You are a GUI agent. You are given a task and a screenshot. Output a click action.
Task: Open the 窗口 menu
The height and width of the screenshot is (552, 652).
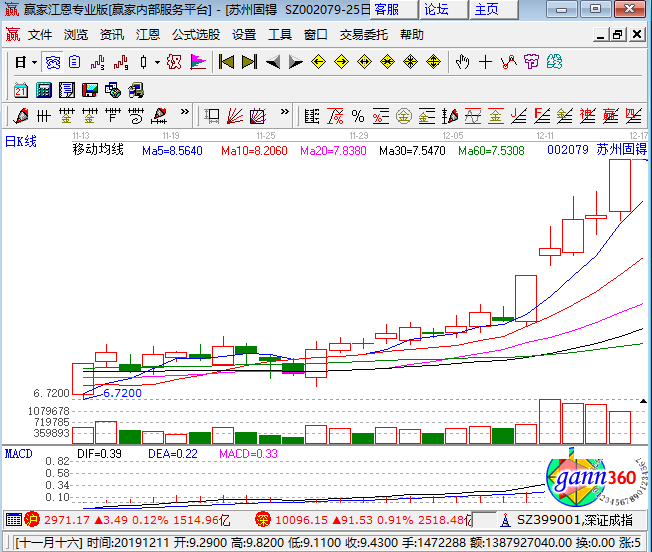(316, 34)
